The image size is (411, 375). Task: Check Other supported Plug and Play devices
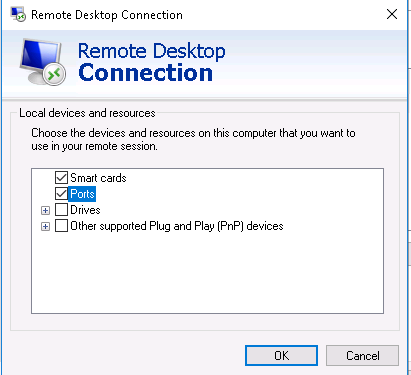pos(61,226)
